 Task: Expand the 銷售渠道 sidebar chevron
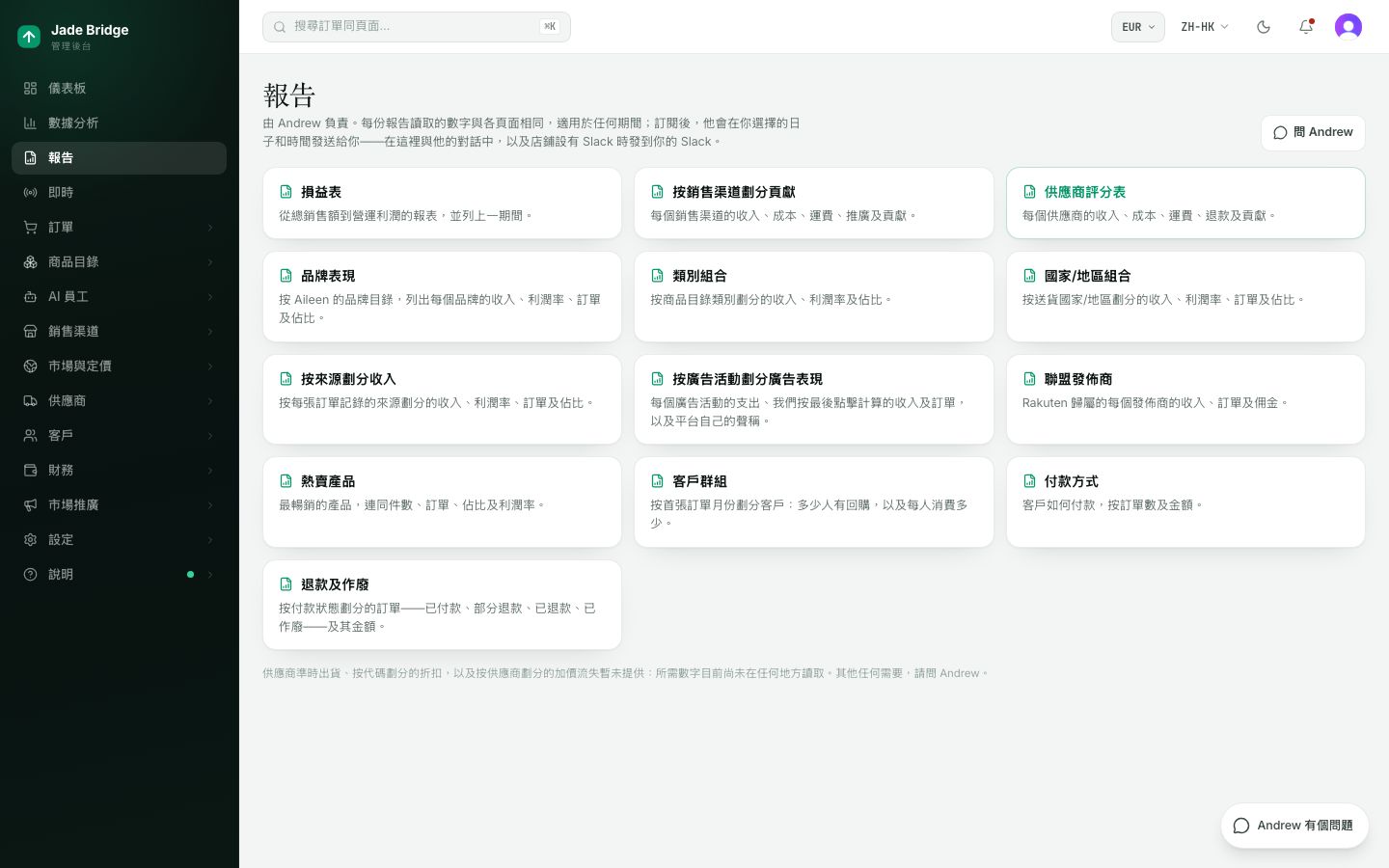point(209,332)
